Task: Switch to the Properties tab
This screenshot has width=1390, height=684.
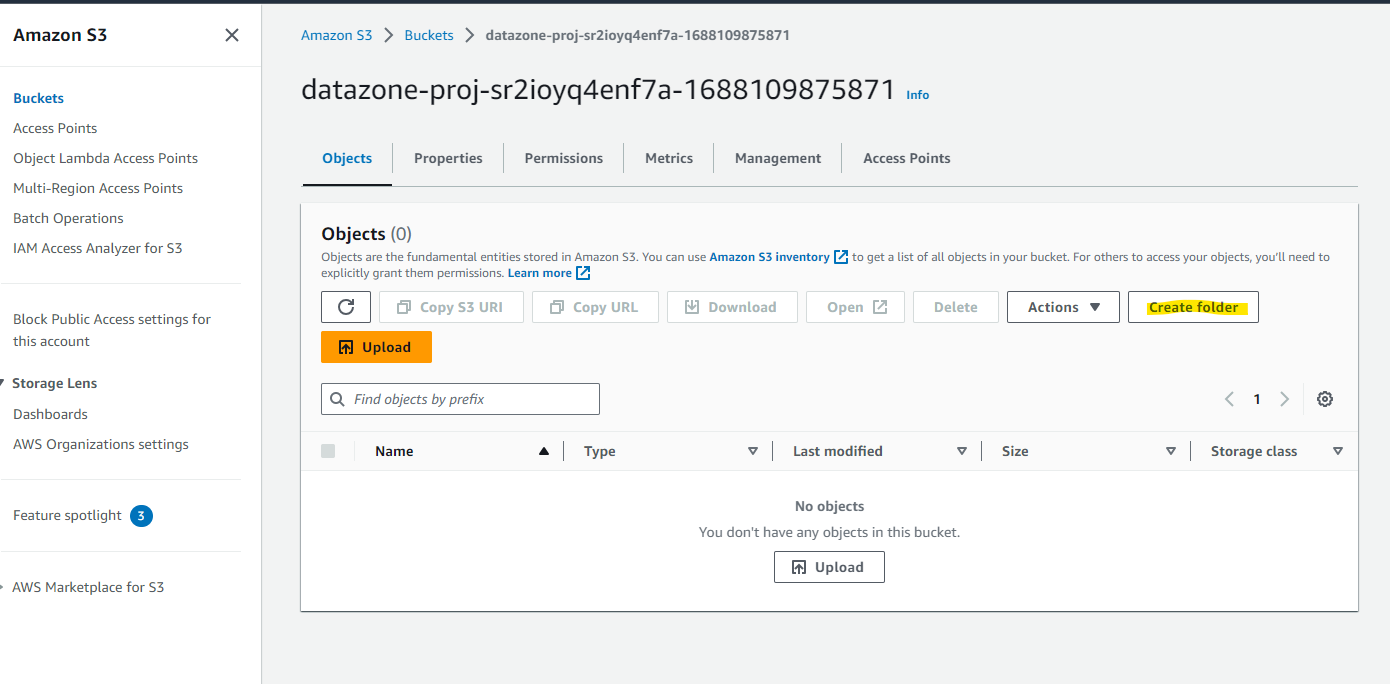Action: (448, 158)
